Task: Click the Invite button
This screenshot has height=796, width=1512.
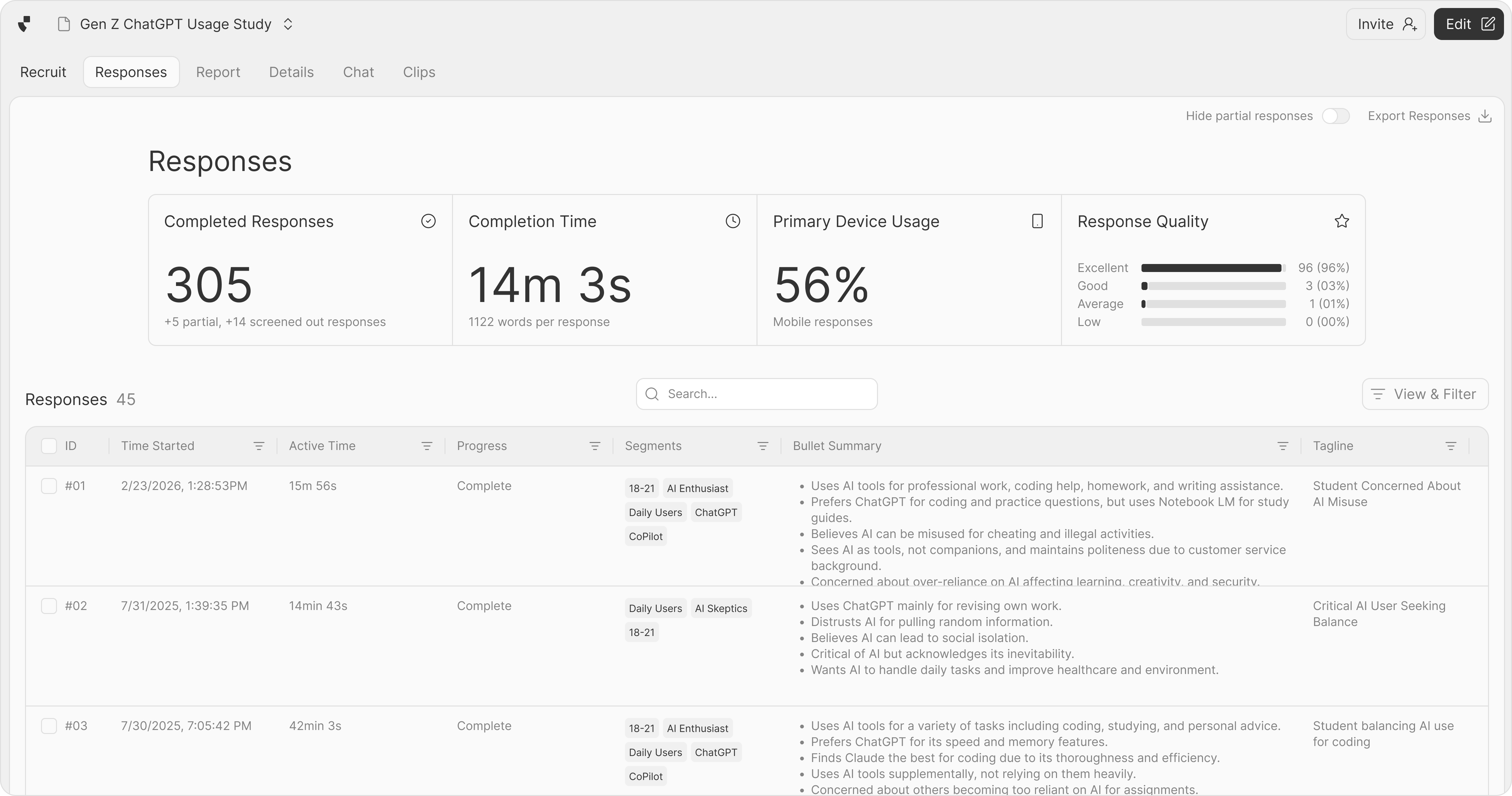Action: coord(1385,24)
